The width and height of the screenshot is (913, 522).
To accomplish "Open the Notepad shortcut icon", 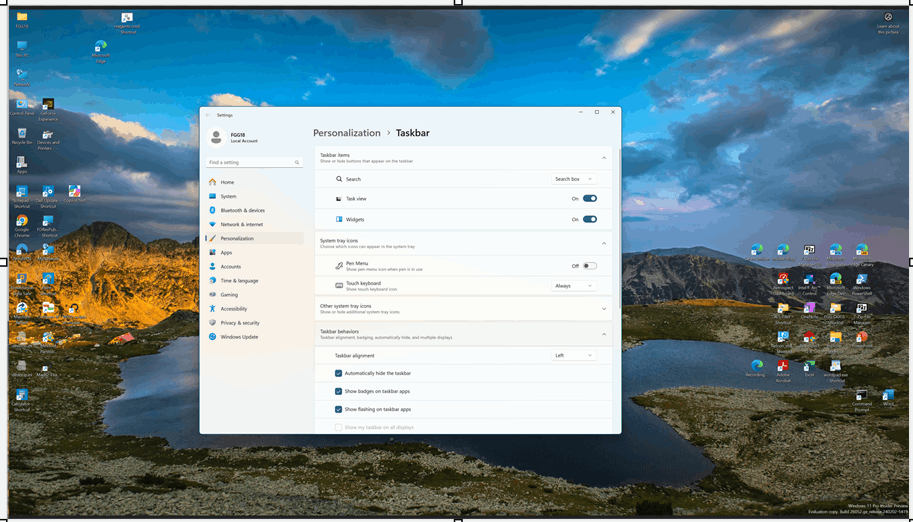I will [22, 196].
